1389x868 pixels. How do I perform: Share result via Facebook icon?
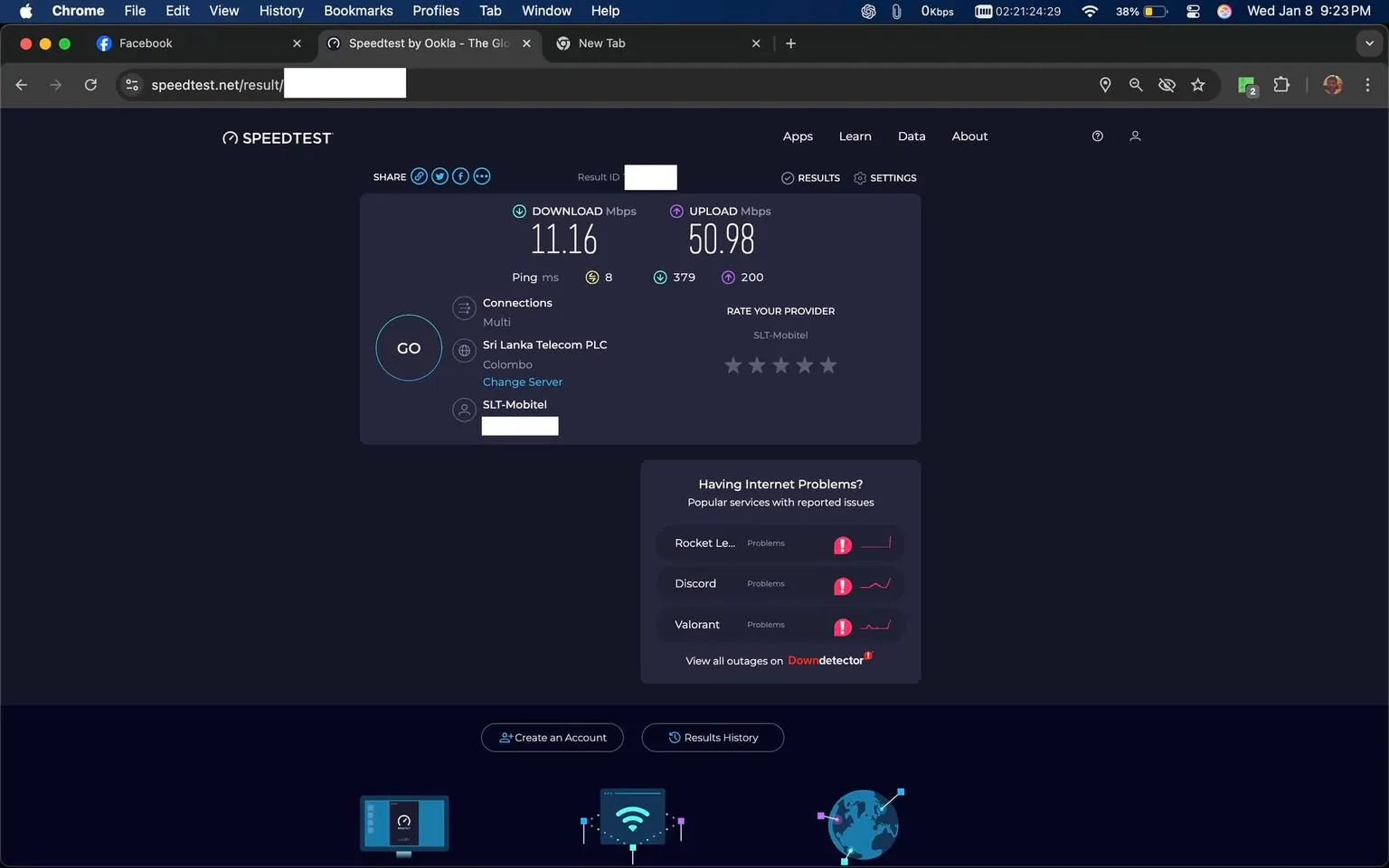tap(460, 176)
